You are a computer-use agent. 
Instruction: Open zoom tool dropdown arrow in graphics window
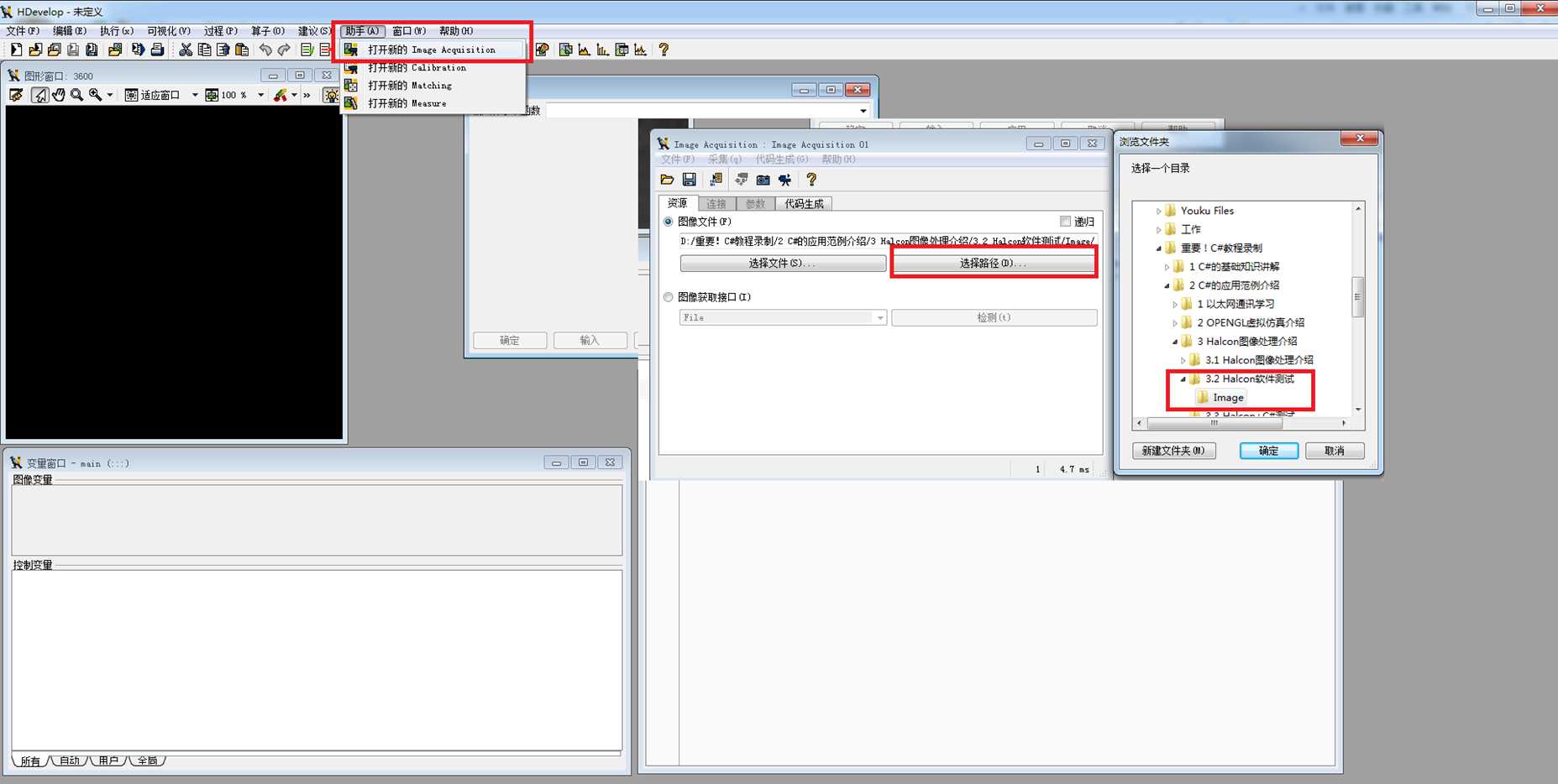pyautogui.click(x=110, y=95)
